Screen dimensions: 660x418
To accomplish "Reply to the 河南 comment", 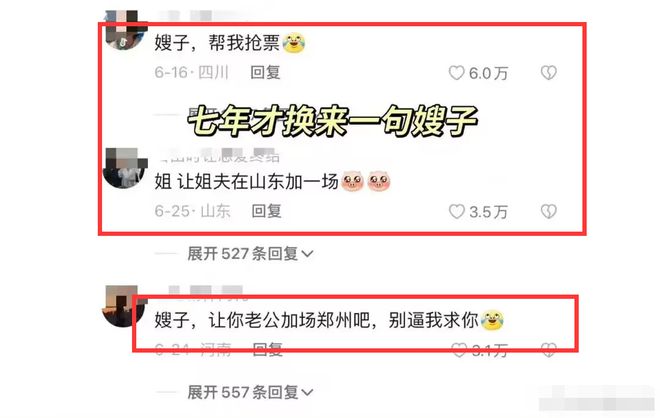I will (267, 349).
